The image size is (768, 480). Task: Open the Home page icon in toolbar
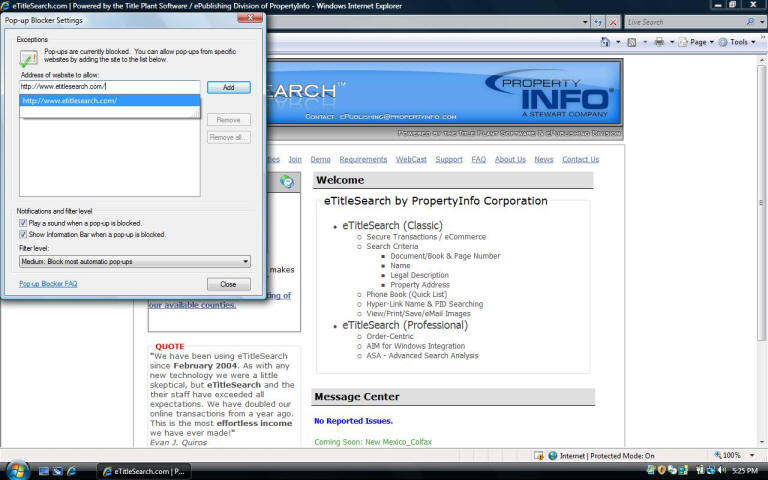[605, 42]
